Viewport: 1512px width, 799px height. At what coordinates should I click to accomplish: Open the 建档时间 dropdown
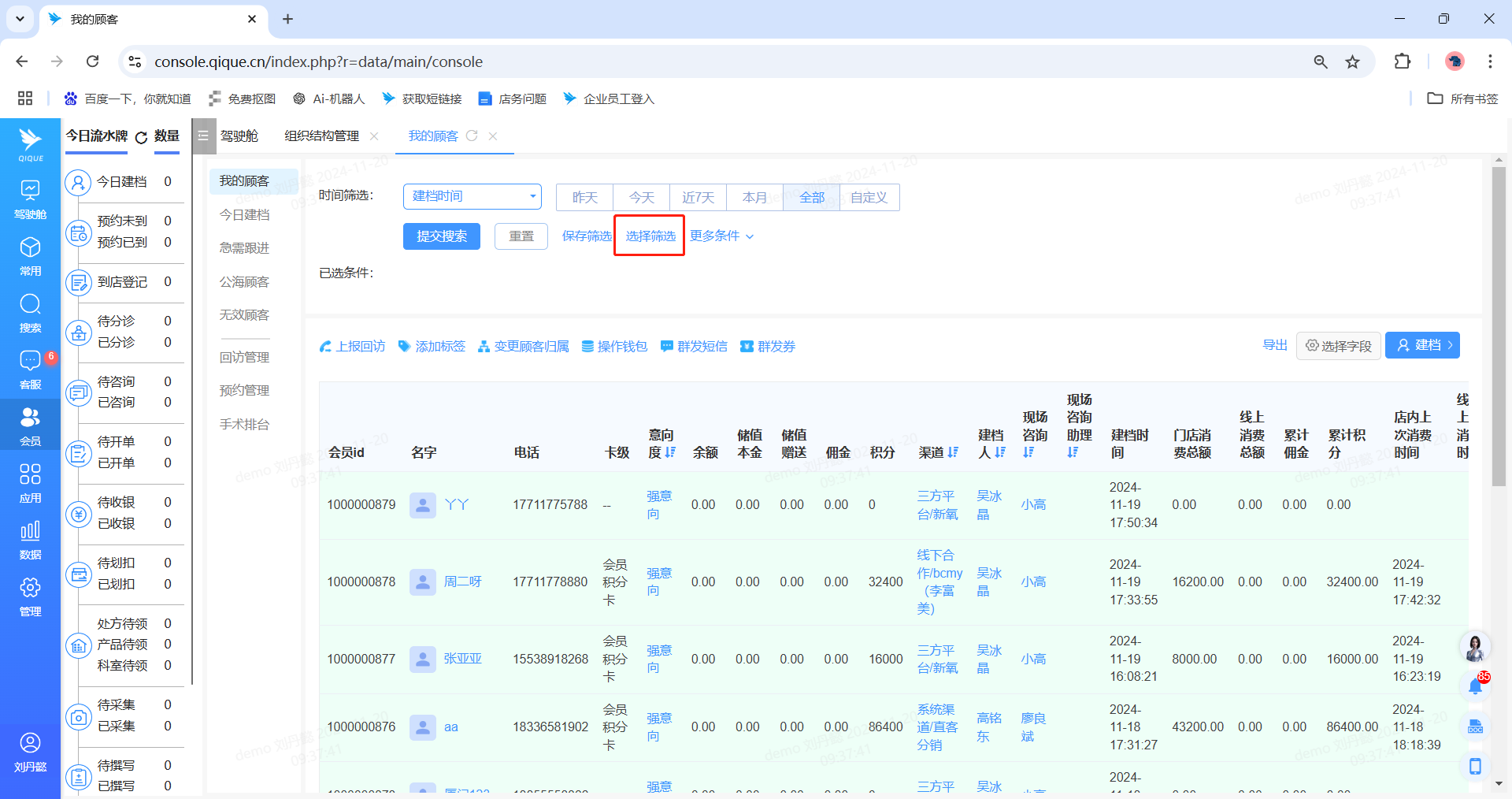click(x=472, y=196)
